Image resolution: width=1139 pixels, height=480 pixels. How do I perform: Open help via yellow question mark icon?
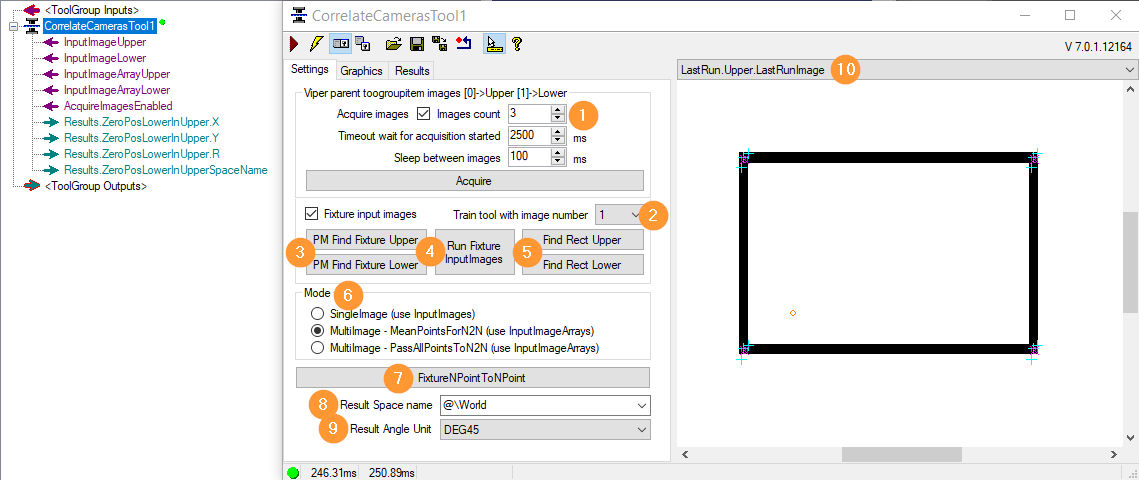tap(516, 44)
